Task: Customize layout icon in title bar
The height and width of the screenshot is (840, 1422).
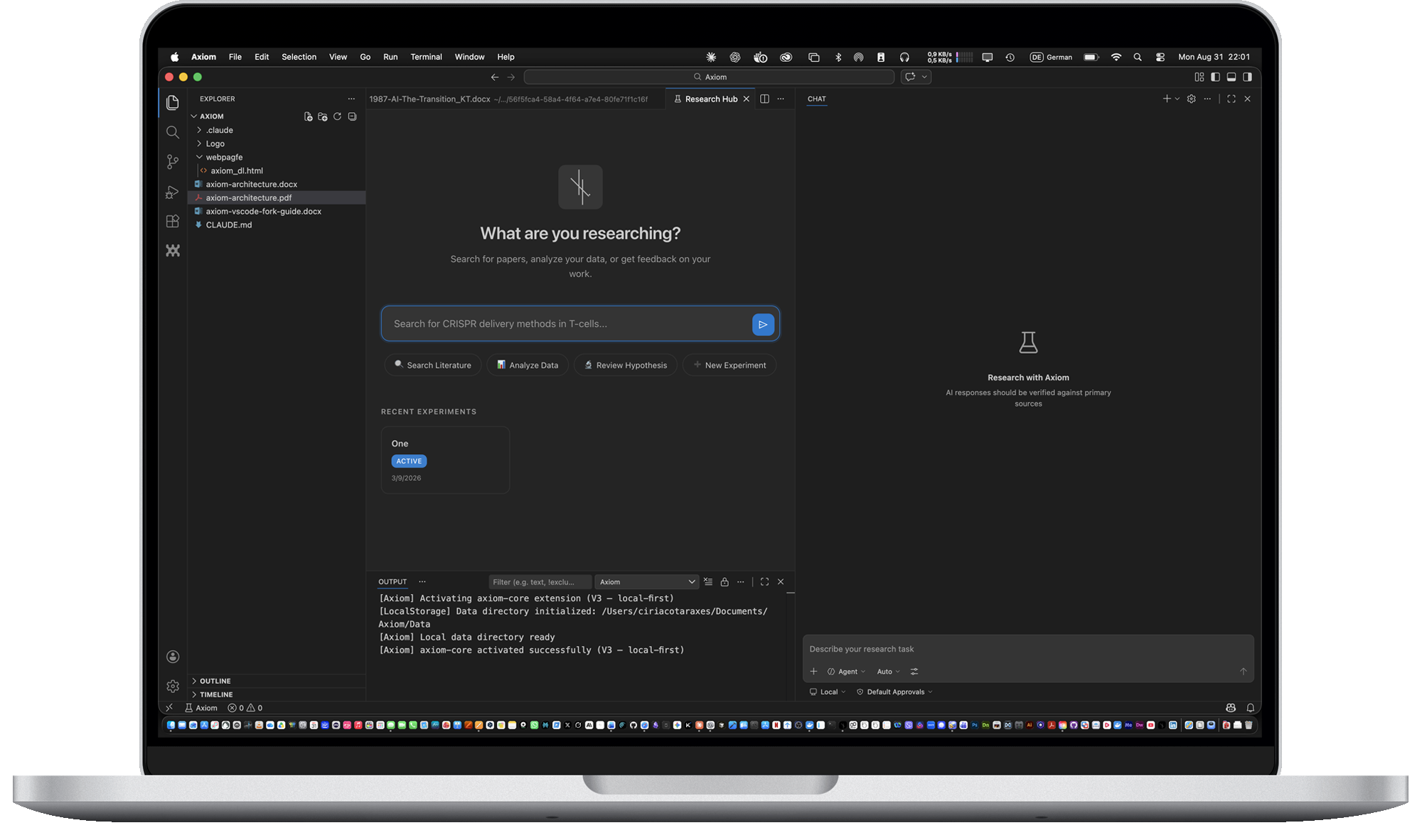Action: pos(1199,77)
